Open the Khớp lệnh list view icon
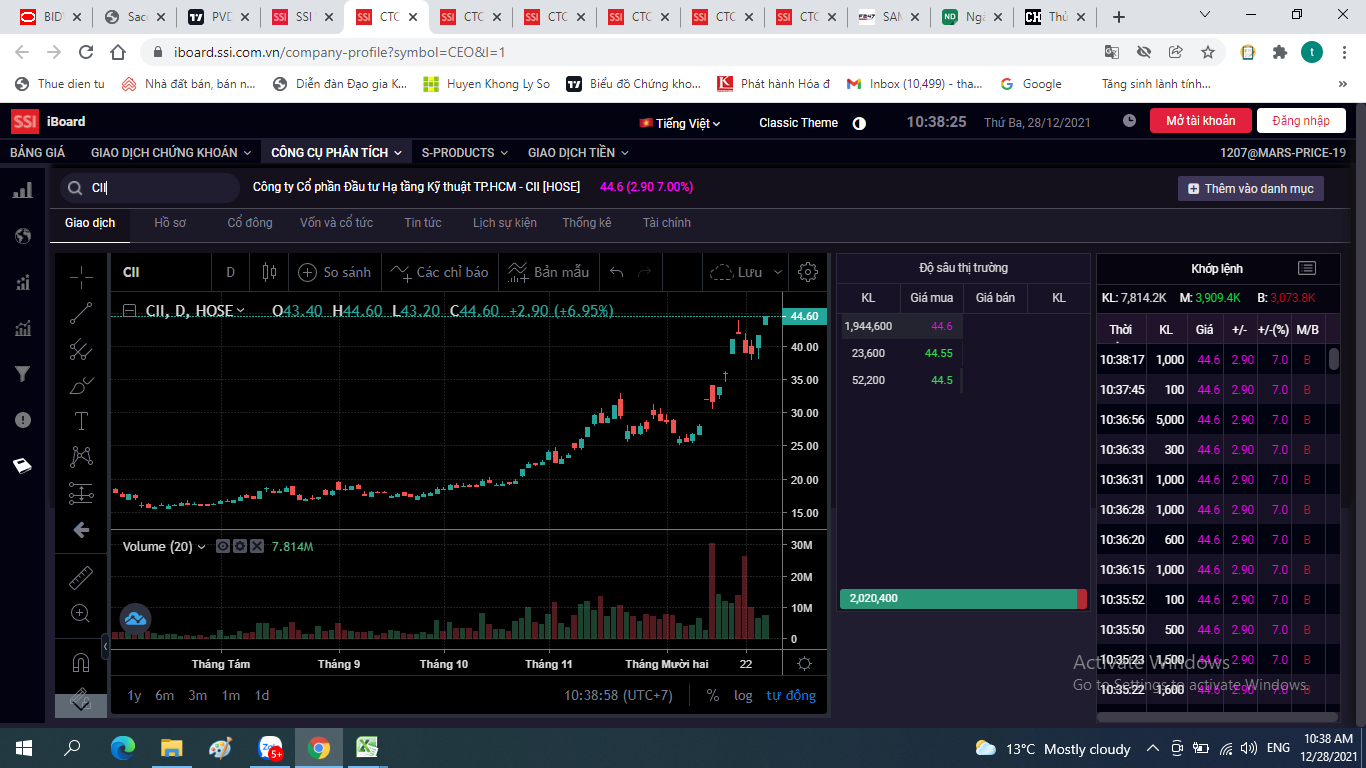 1306,268
